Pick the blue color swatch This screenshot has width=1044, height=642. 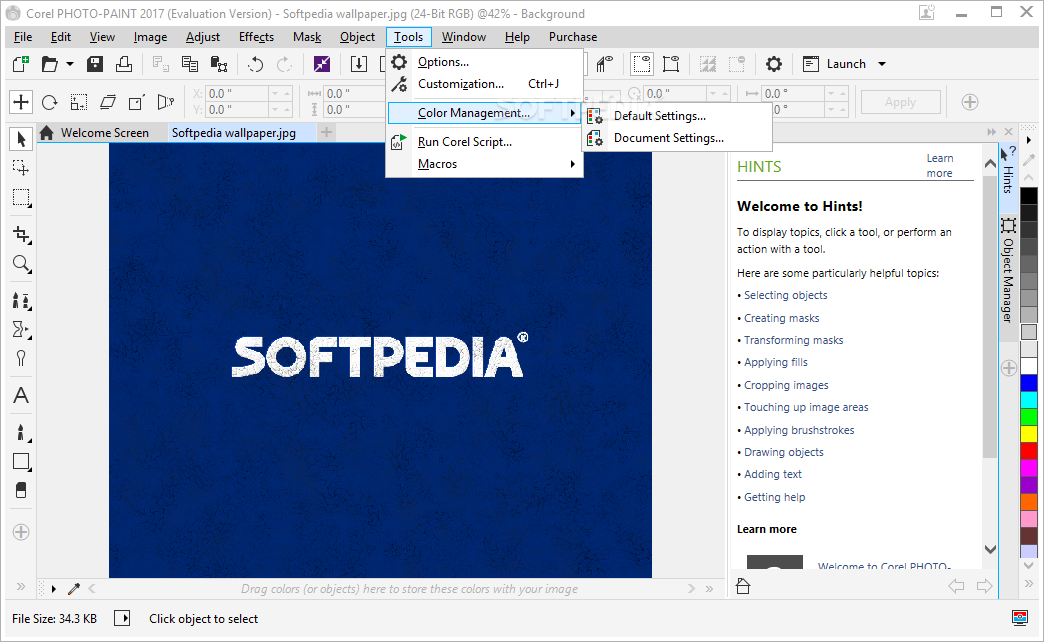pos(1029,383)
